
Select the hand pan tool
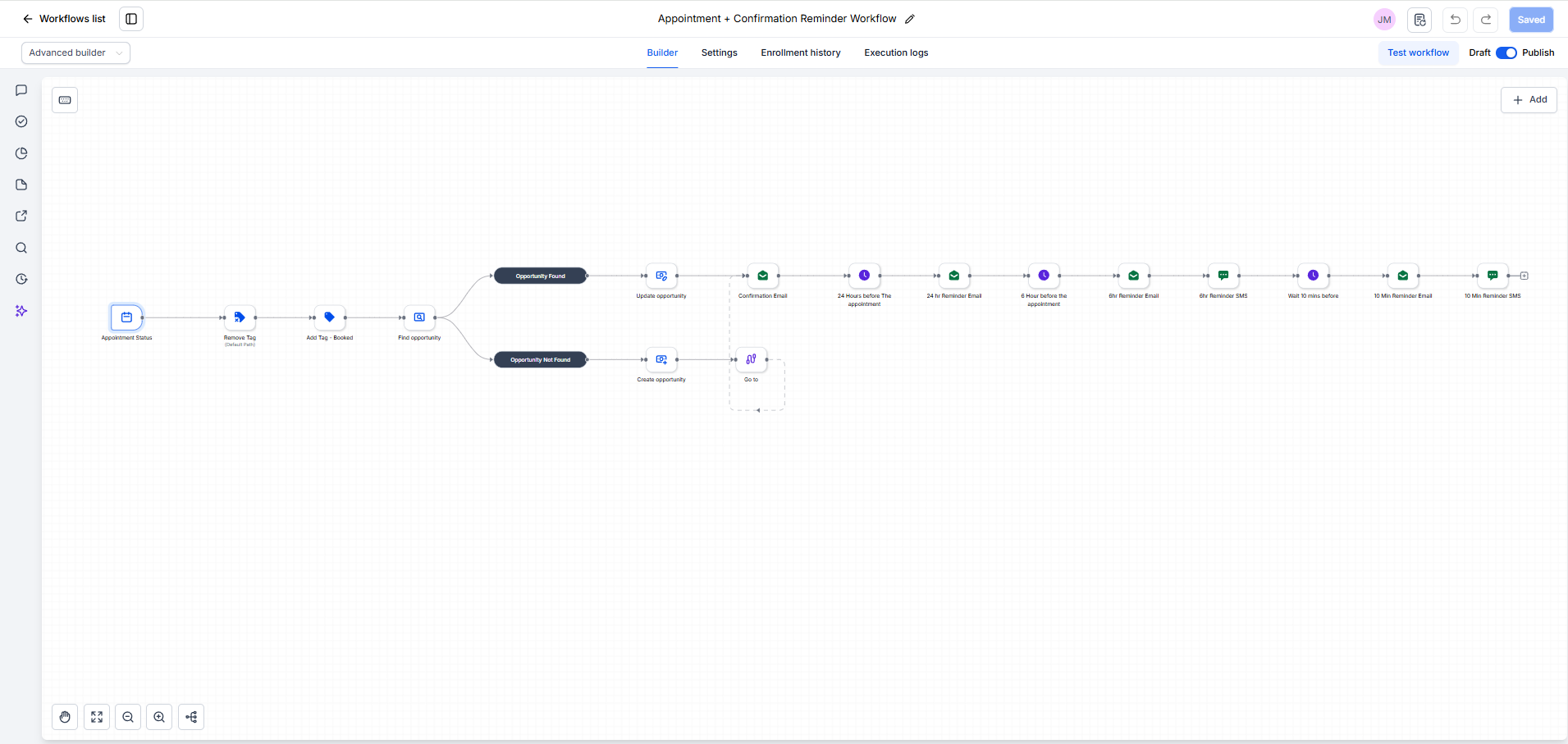click(65, 717)
